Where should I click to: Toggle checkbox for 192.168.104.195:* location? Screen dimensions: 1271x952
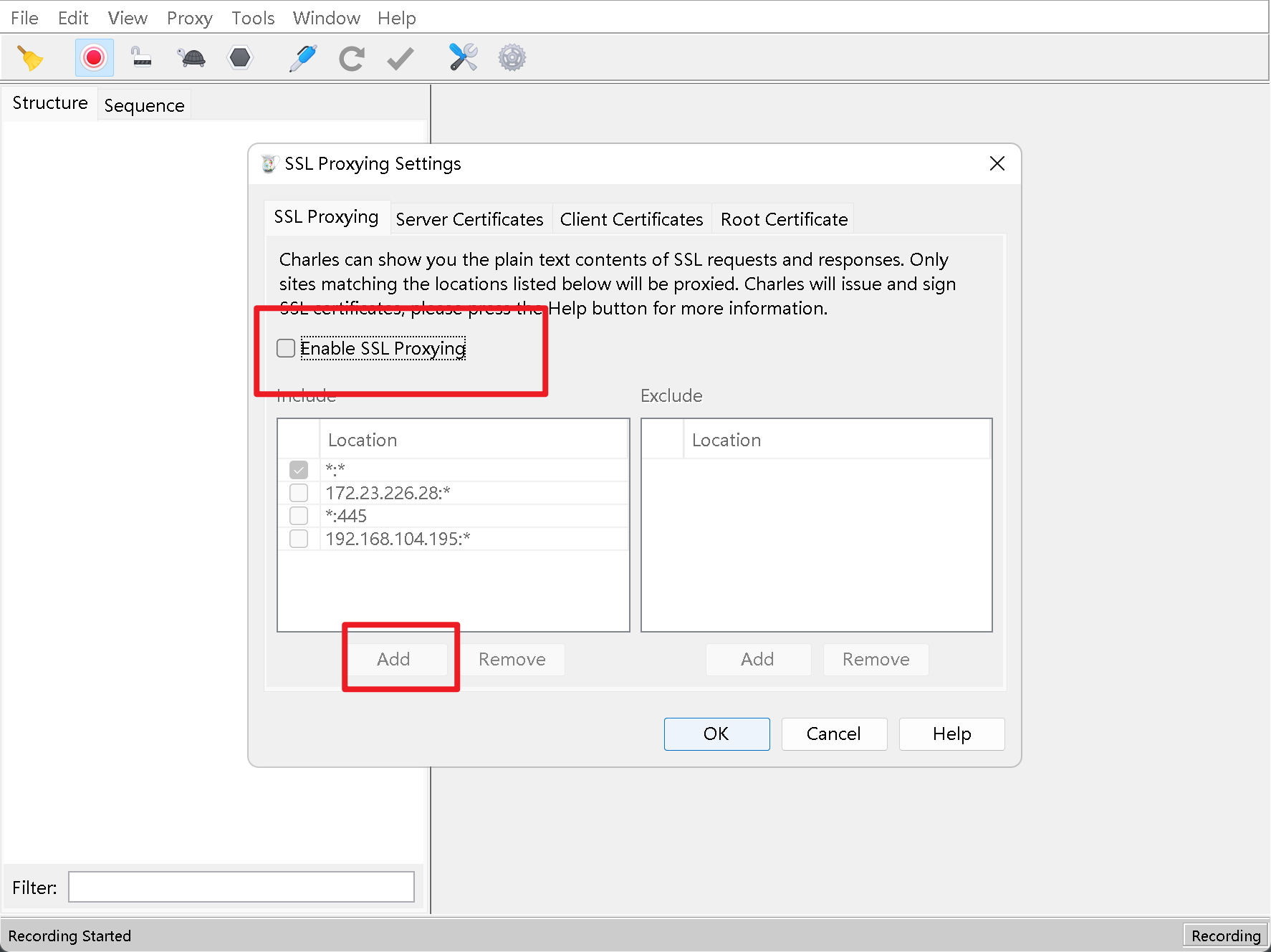(x=299, y=539)
